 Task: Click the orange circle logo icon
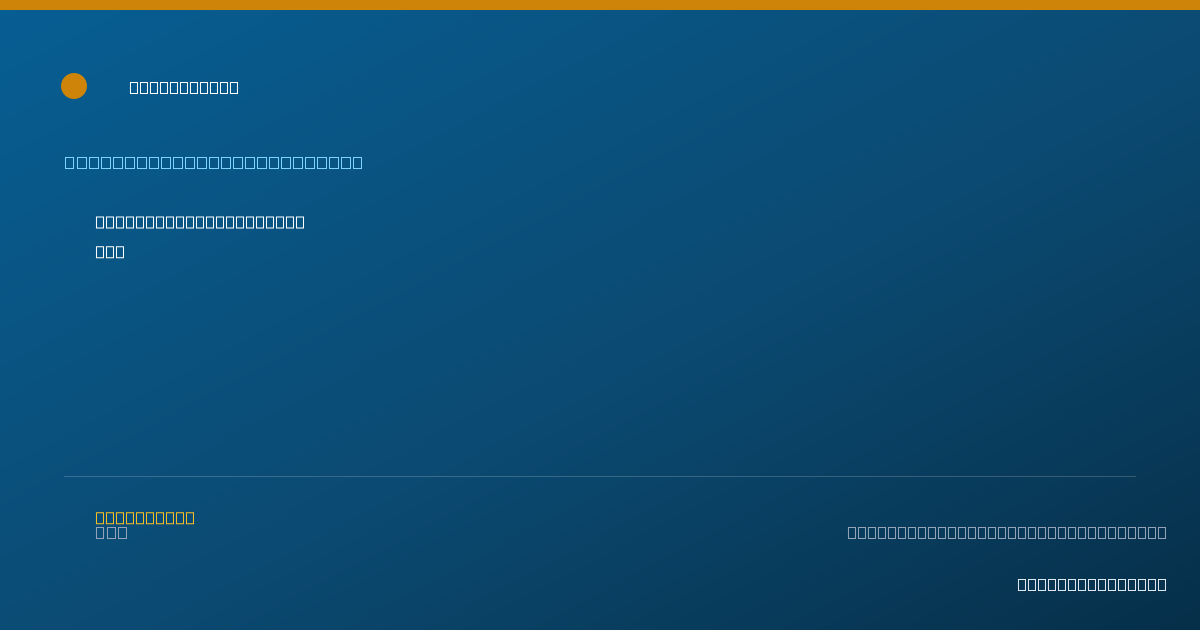(x=74, y=86)
